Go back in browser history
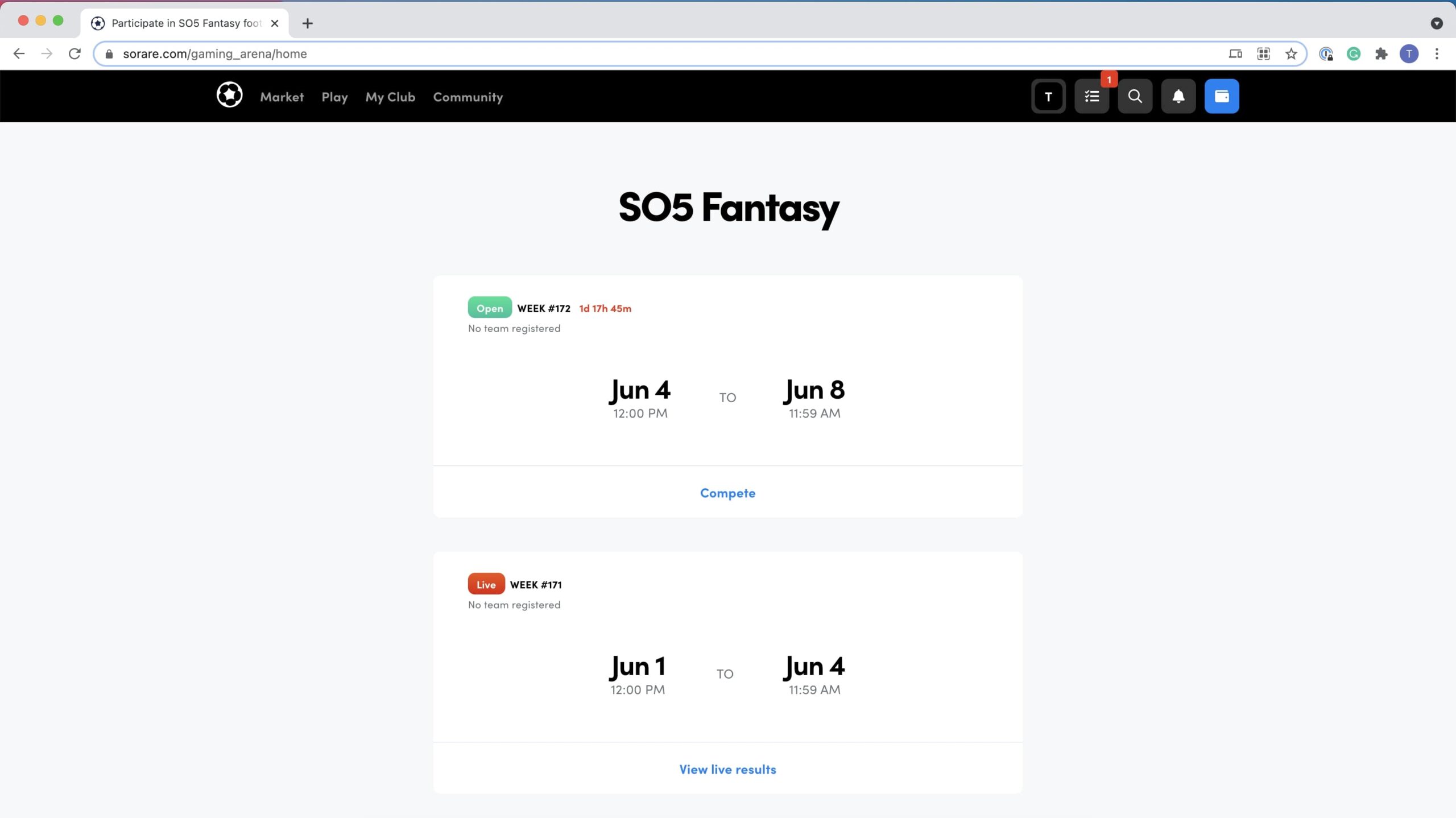 coord(19,53)
